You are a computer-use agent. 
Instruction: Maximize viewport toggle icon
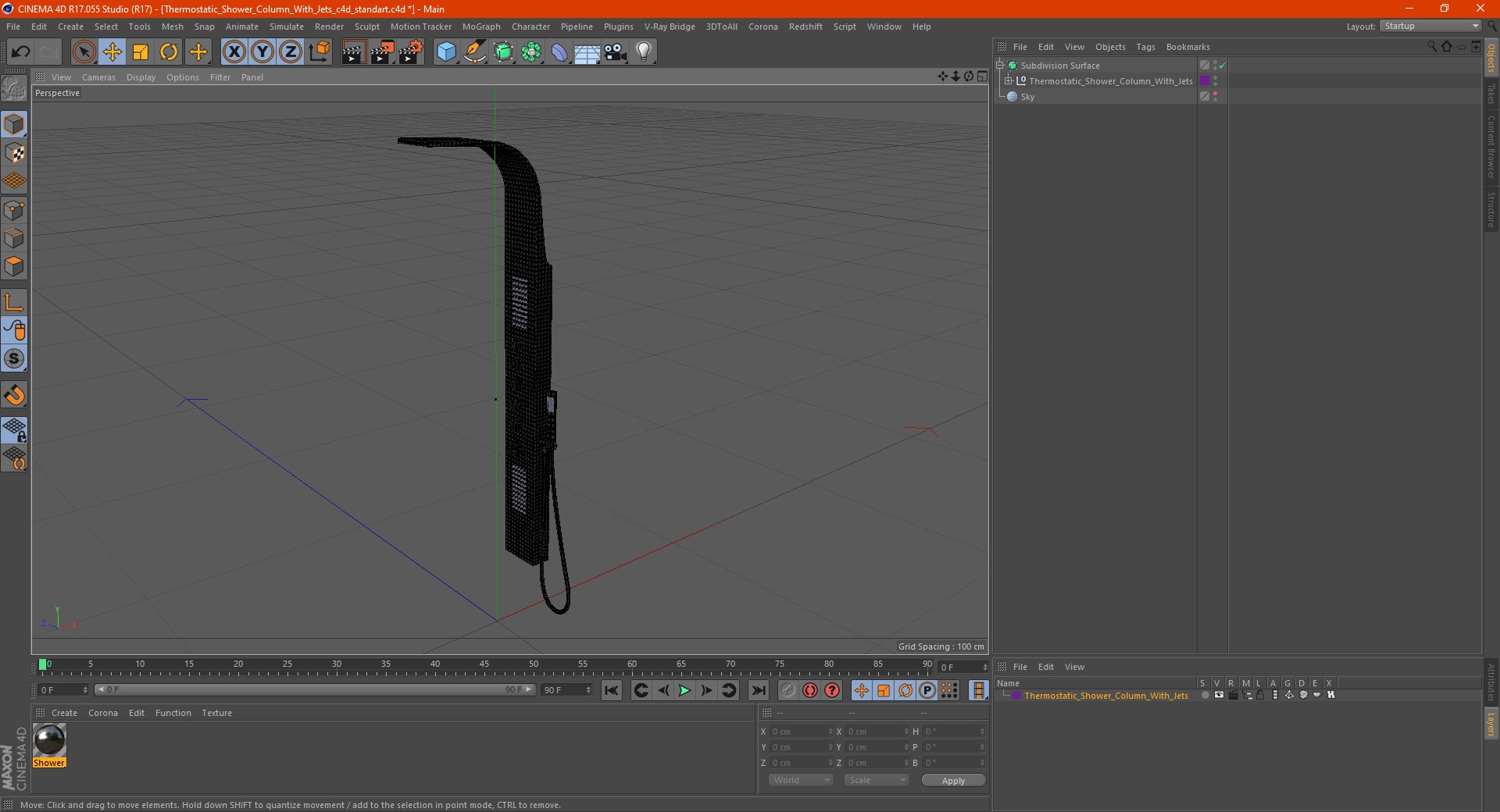click(x=982, y=77)
